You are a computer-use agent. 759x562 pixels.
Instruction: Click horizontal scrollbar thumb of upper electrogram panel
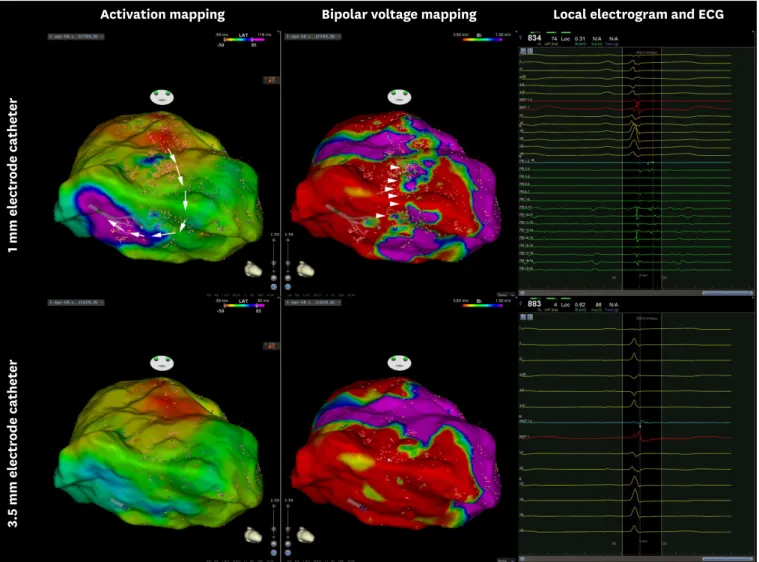(x=726, y=293)
